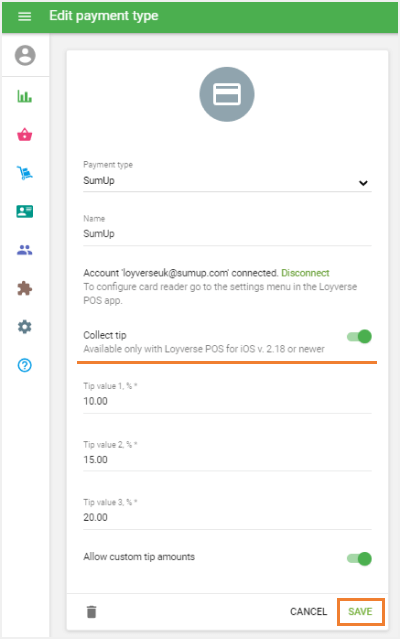Open the hamburger navigation menu

tap(24, 16)
